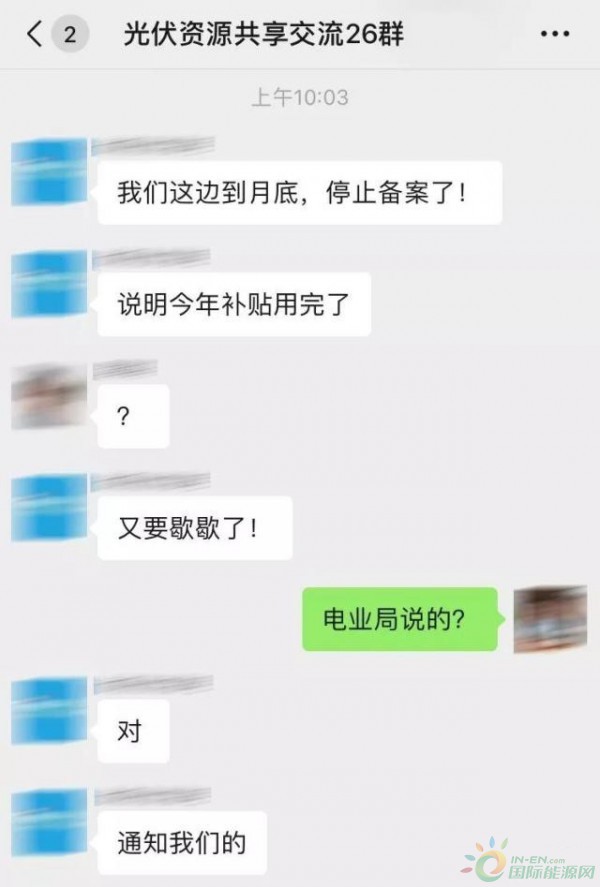600x887 pixels.
Task: Click the 国际能源网 watermark logo
Action: (529, 859)
